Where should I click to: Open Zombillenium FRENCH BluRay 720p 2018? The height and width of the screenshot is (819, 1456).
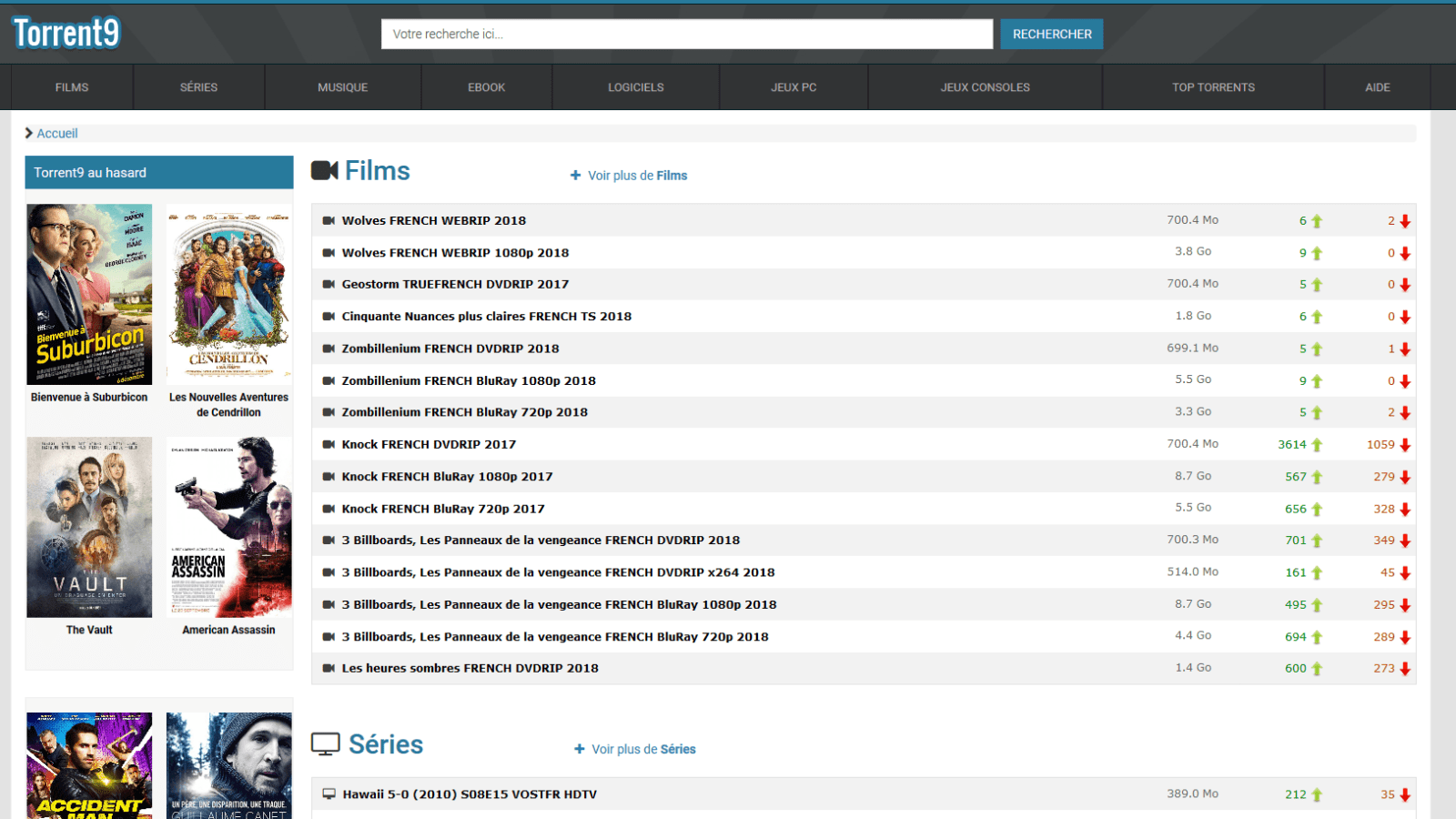(465, 412)
